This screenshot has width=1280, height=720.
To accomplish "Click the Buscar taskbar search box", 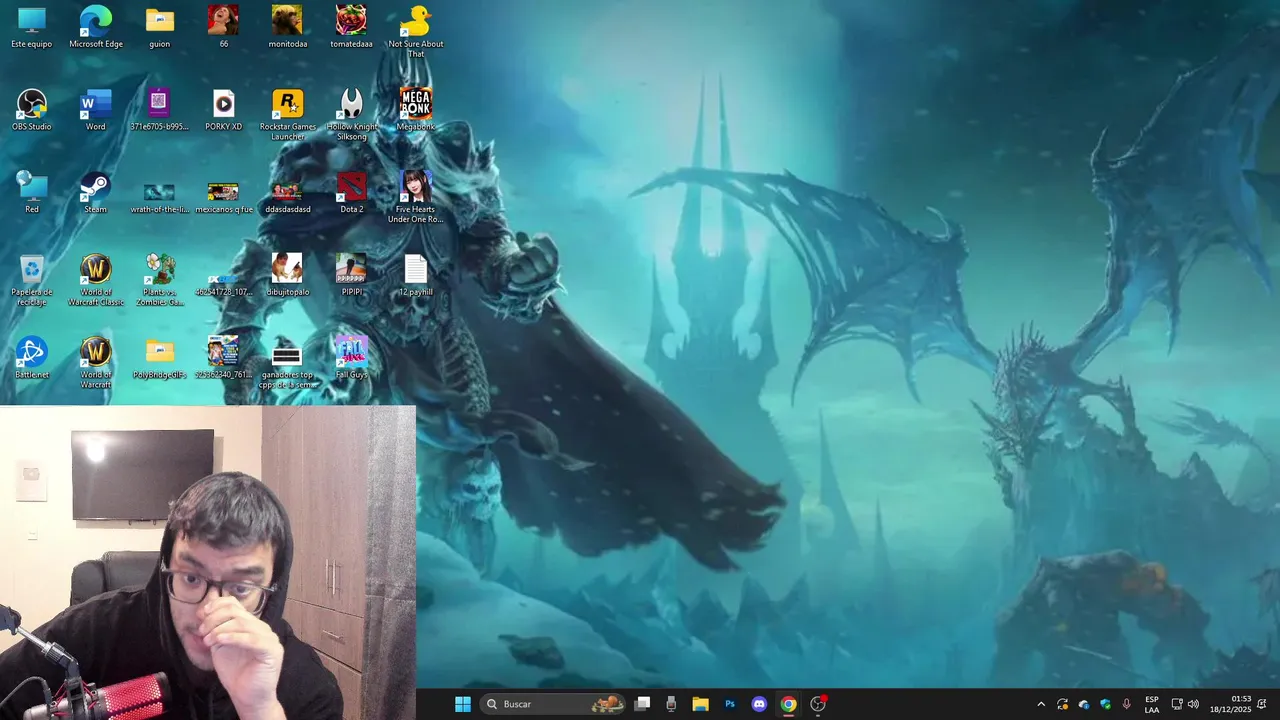I will (x=553, y=704).
